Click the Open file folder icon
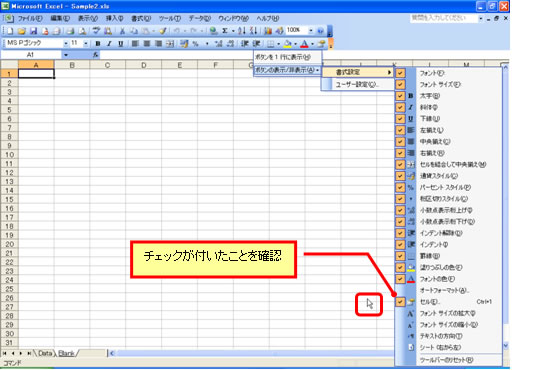This screenshot has width=540, height=370. tap(22, 31)
